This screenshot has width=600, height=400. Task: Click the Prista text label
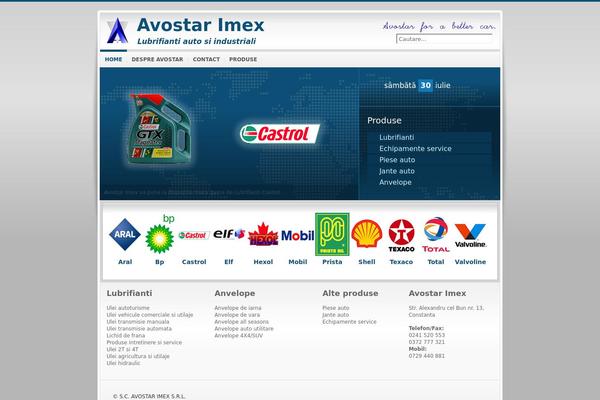[x=332, y=262]
